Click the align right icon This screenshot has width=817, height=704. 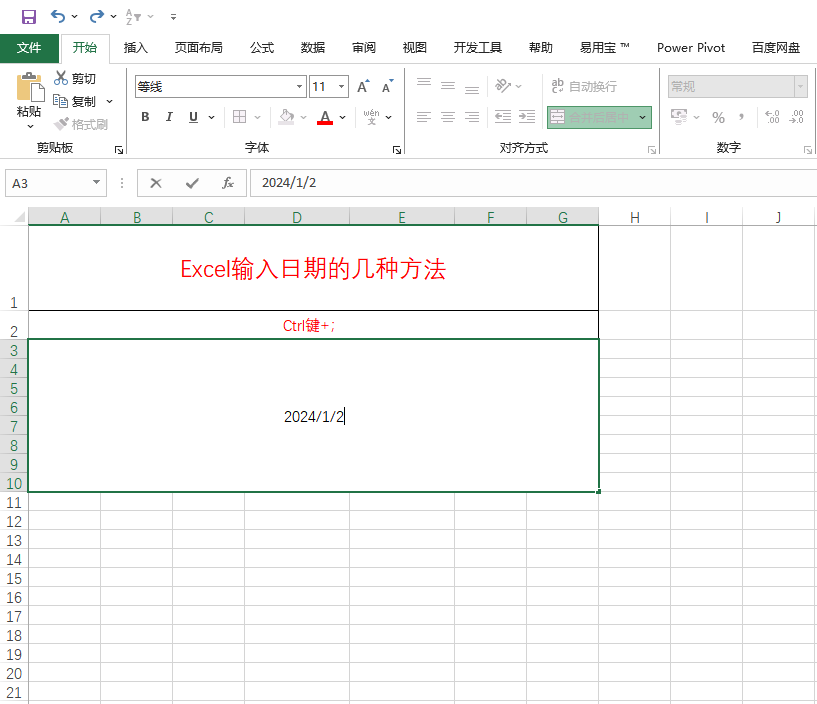coord(472,117)
